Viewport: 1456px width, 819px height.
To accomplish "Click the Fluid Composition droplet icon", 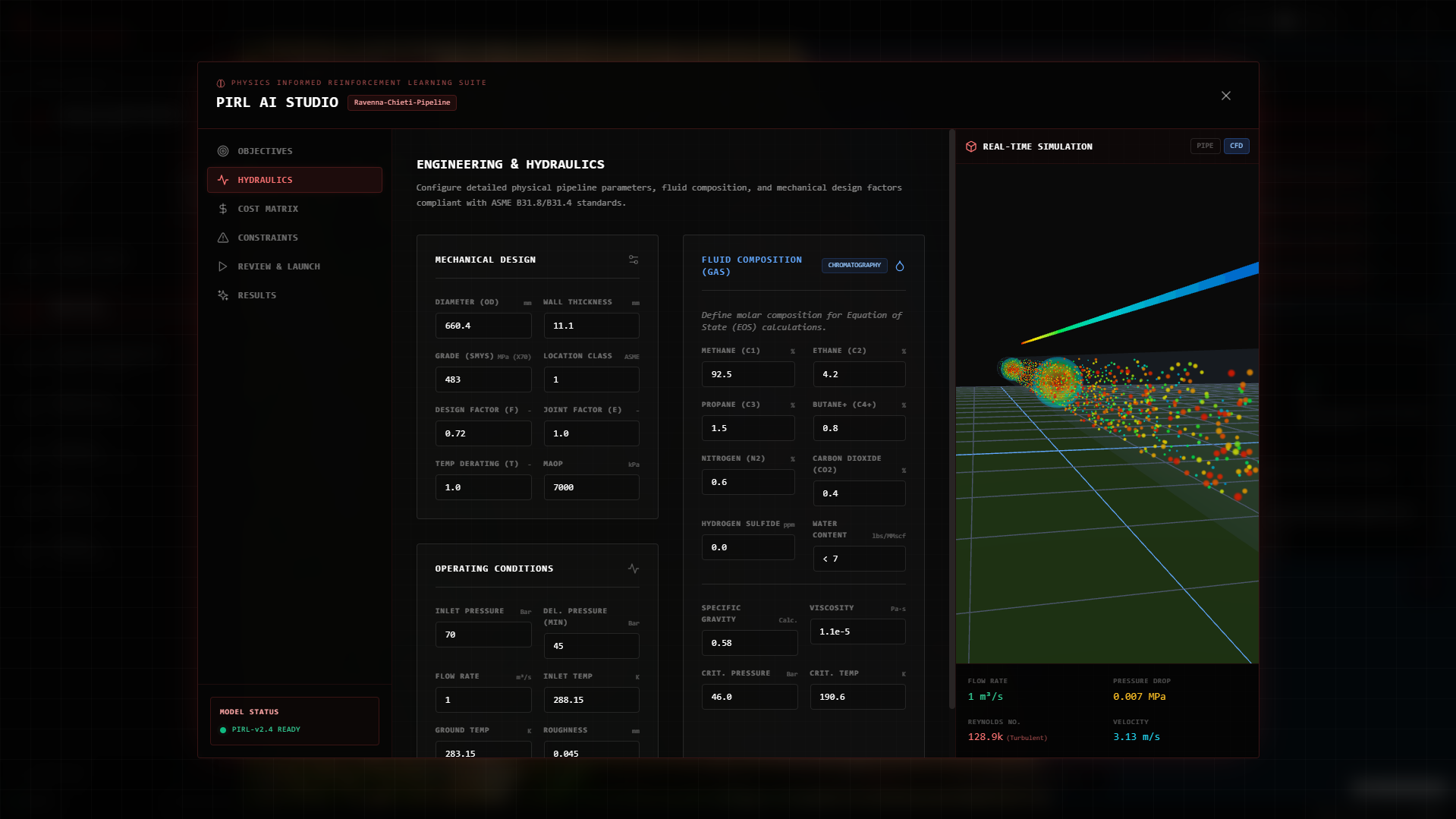I will coord(900,266).
